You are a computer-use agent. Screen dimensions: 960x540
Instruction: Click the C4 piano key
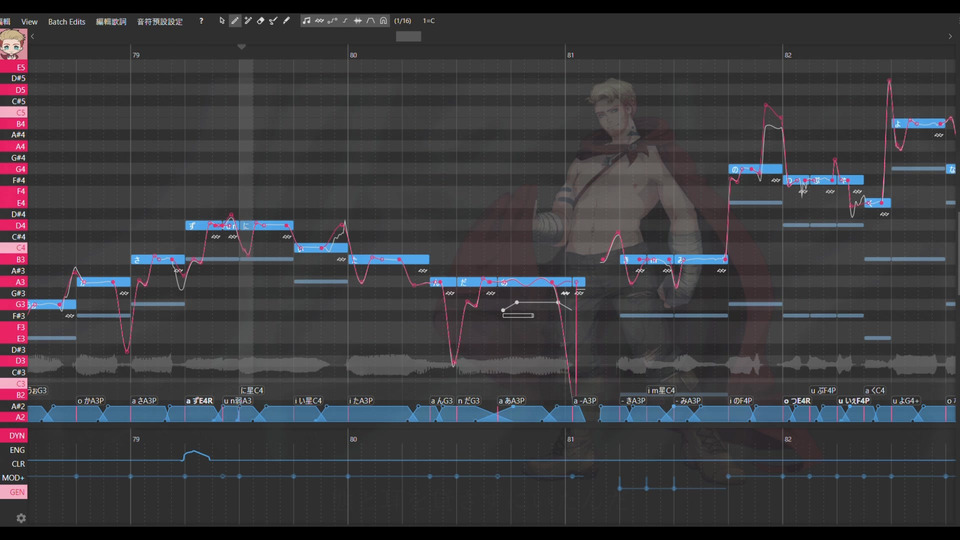[13, 248]
